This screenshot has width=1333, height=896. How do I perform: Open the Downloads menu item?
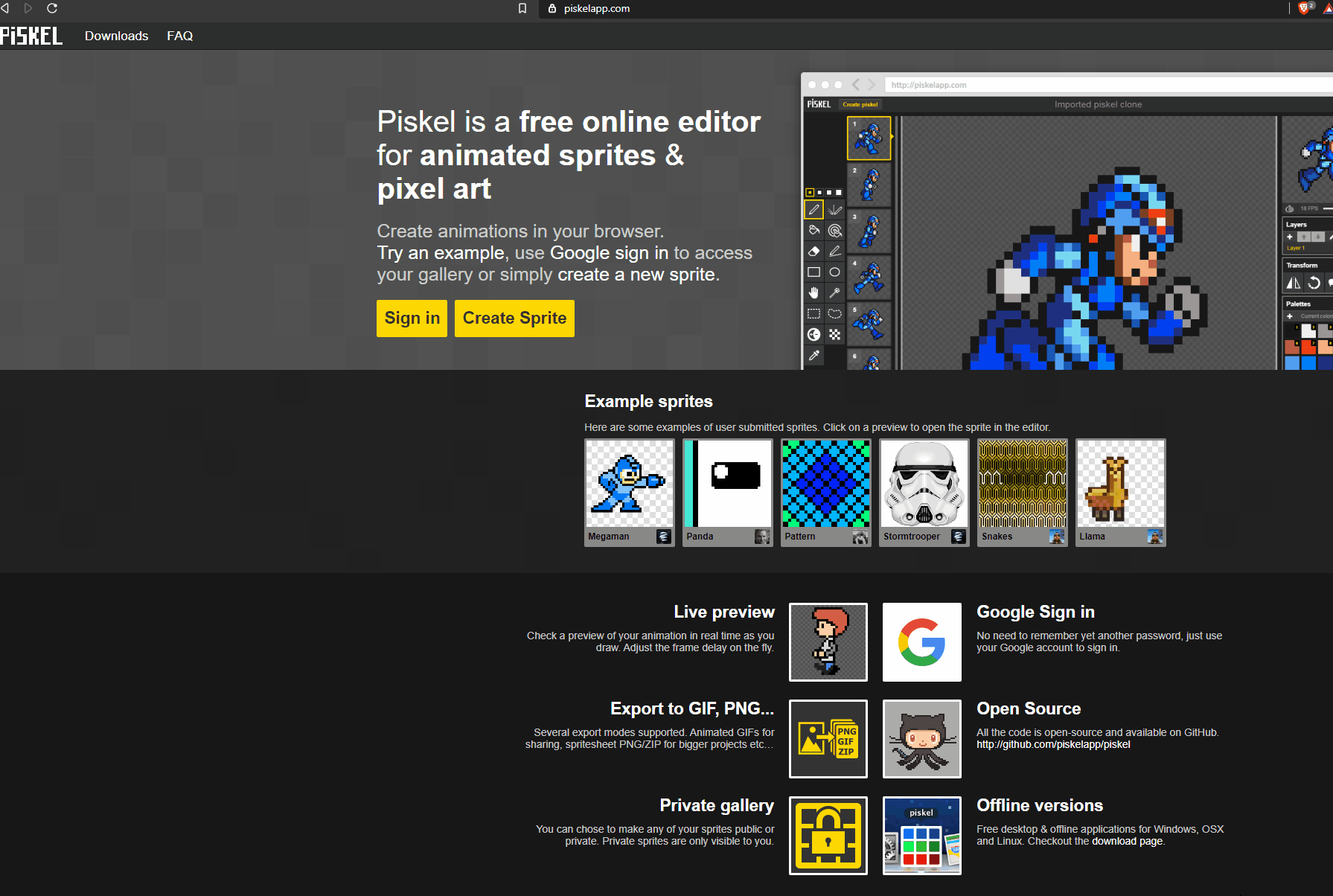click(116, 36)
